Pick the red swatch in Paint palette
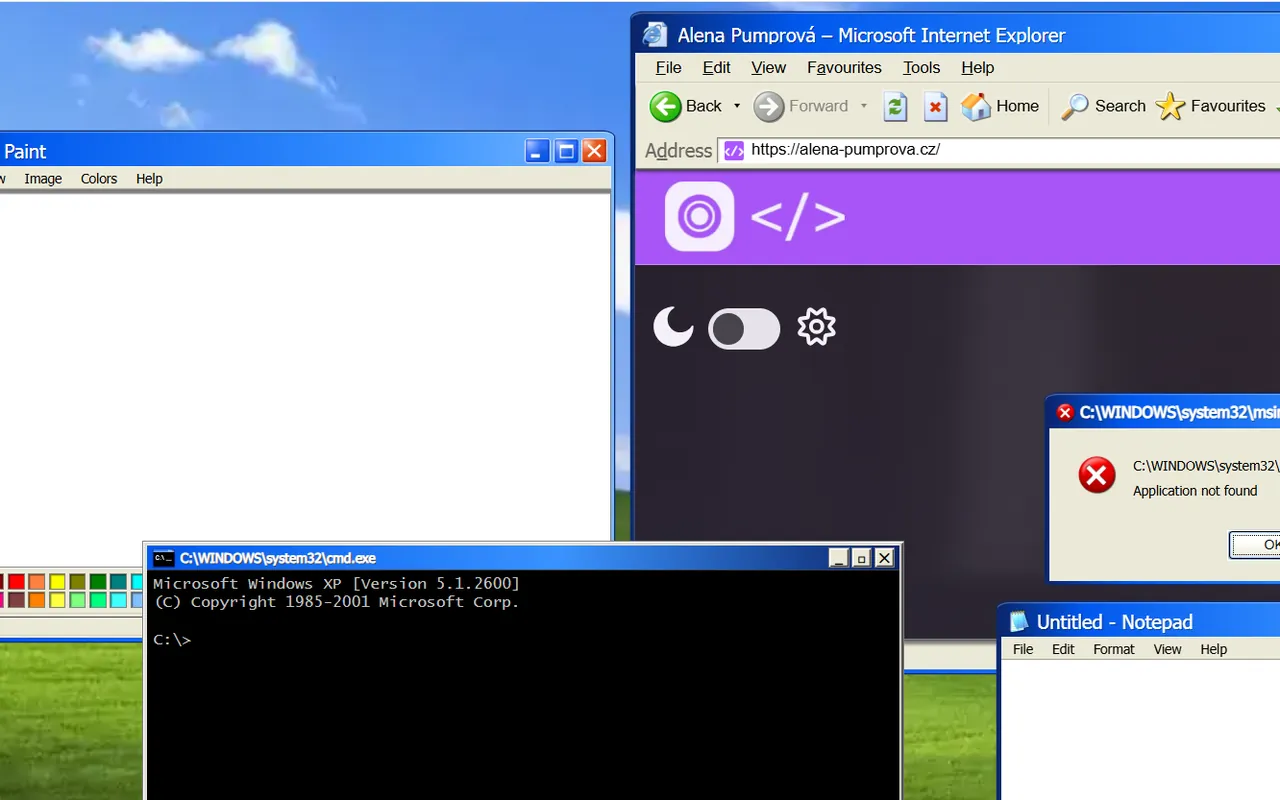1280x800 pixels. tap(16, 582)
